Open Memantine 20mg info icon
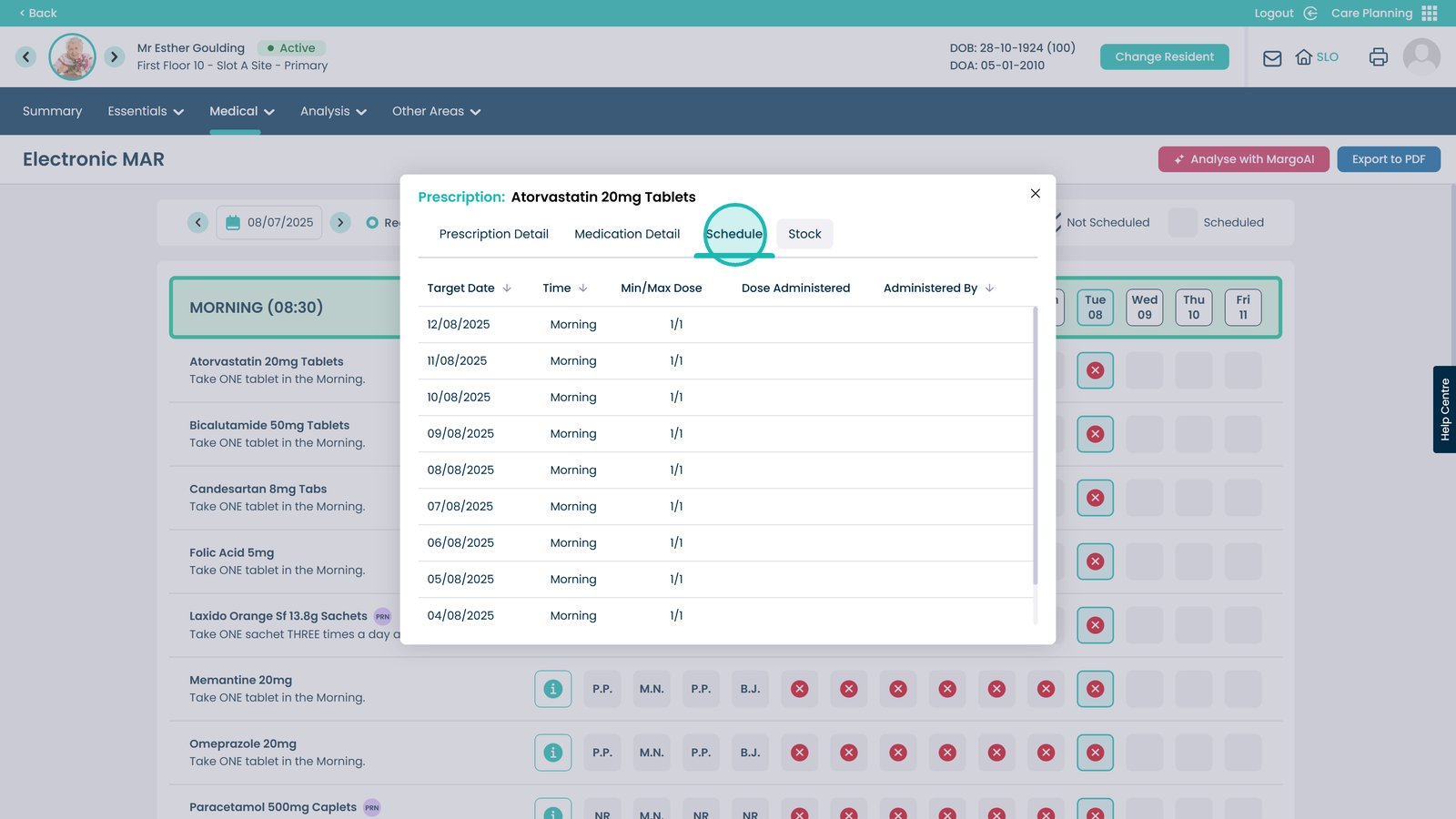1456x819 pixels. [x=552, y=689]
